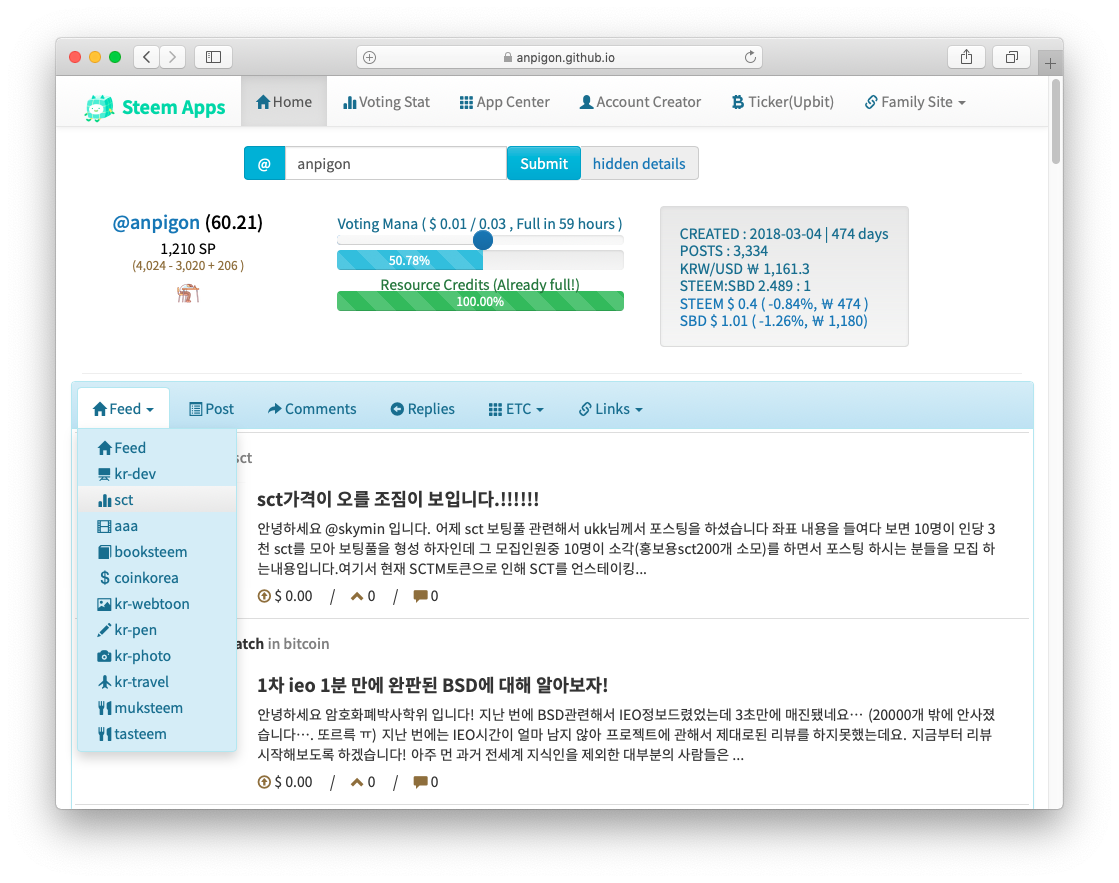Image resolution: width=1119 pixels, height=883 pixels.
Task: Click the badge icon under 1,210 SP
Action: [187, 293]
